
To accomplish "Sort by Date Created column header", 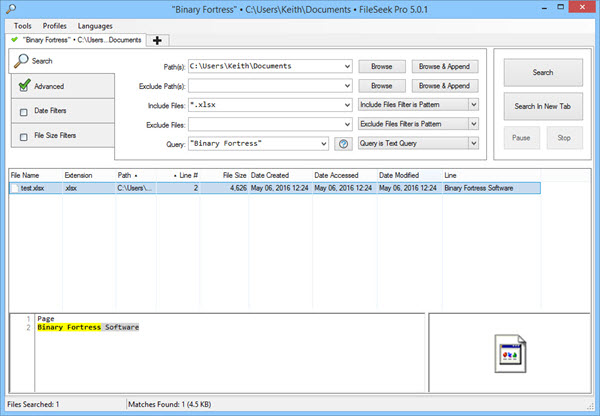I will click(x=280, y=175).
